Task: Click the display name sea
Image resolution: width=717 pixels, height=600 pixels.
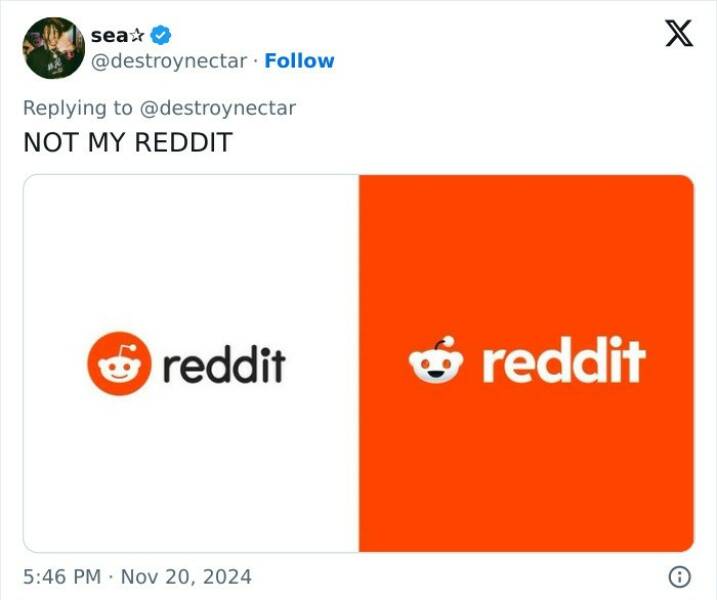Action: (x=110, y=36)
